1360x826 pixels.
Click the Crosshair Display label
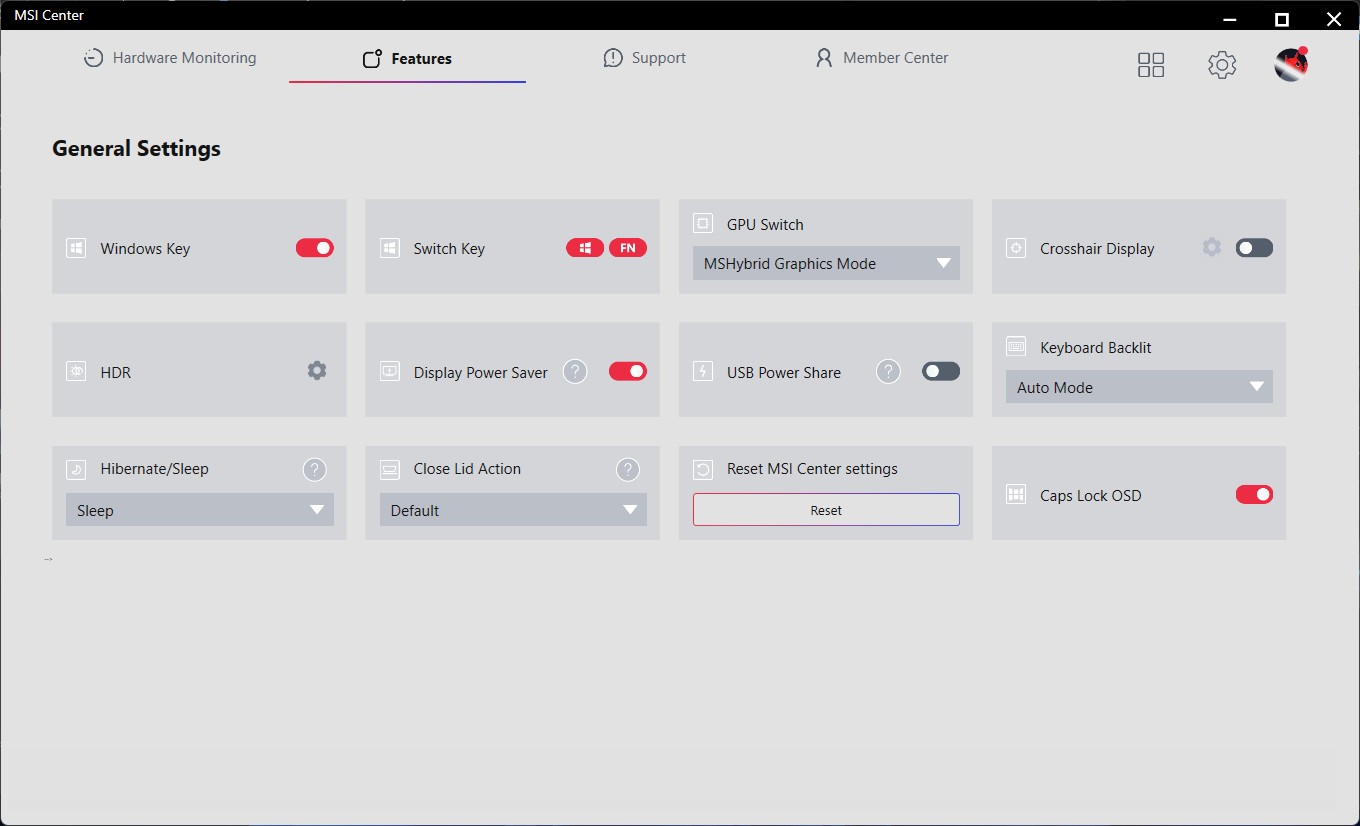(x=1097, y=249)
